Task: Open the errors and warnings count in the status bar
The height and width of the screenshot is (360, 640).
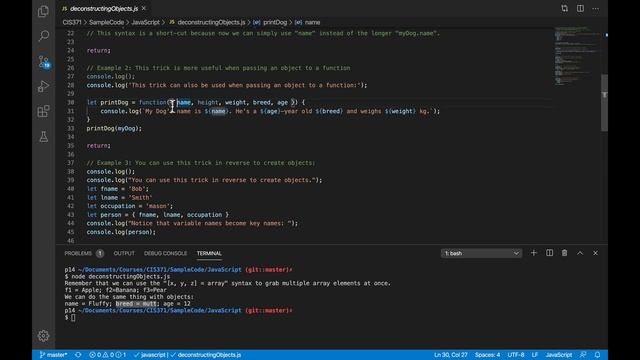Action: pos(108,355)
